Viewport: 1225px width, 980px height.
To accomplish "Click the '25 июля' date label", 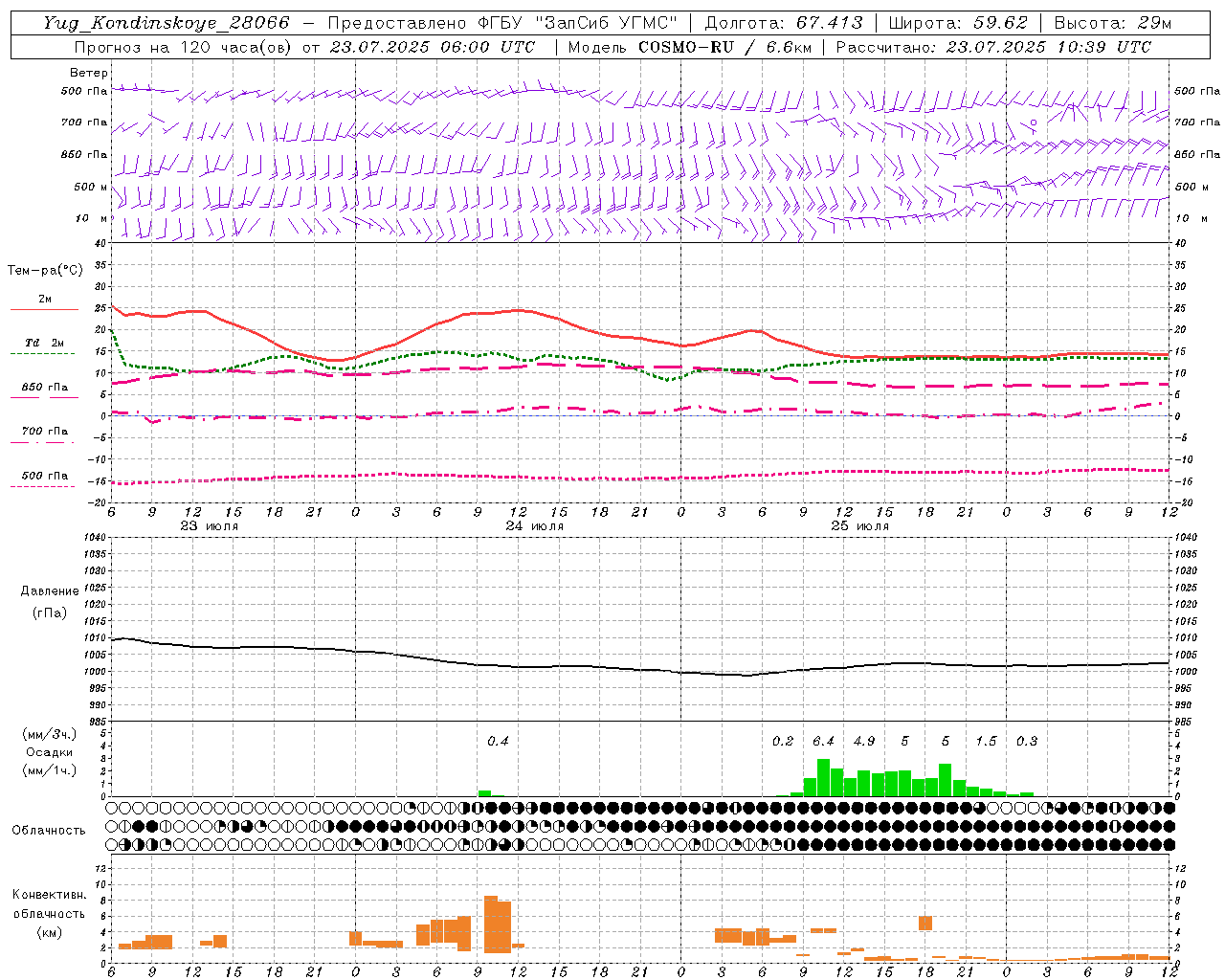I will point(860,526).
